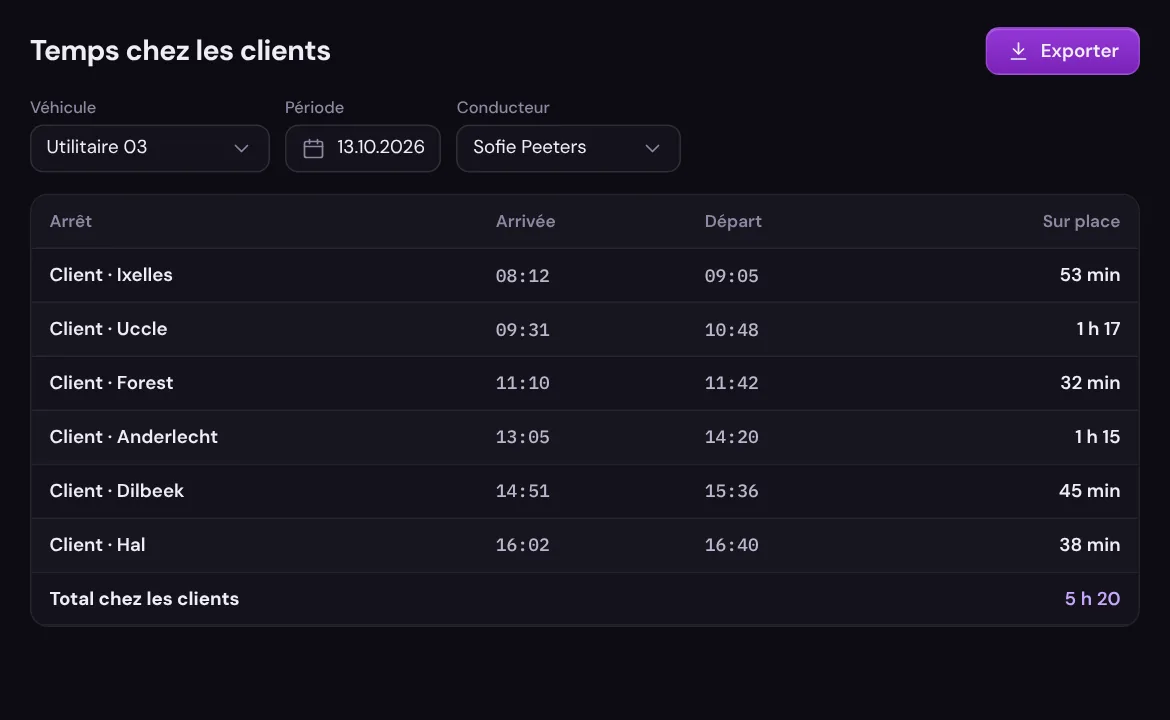Select the Client · Uccle row name
1170x720 pixels.
[x=108, y=328]
